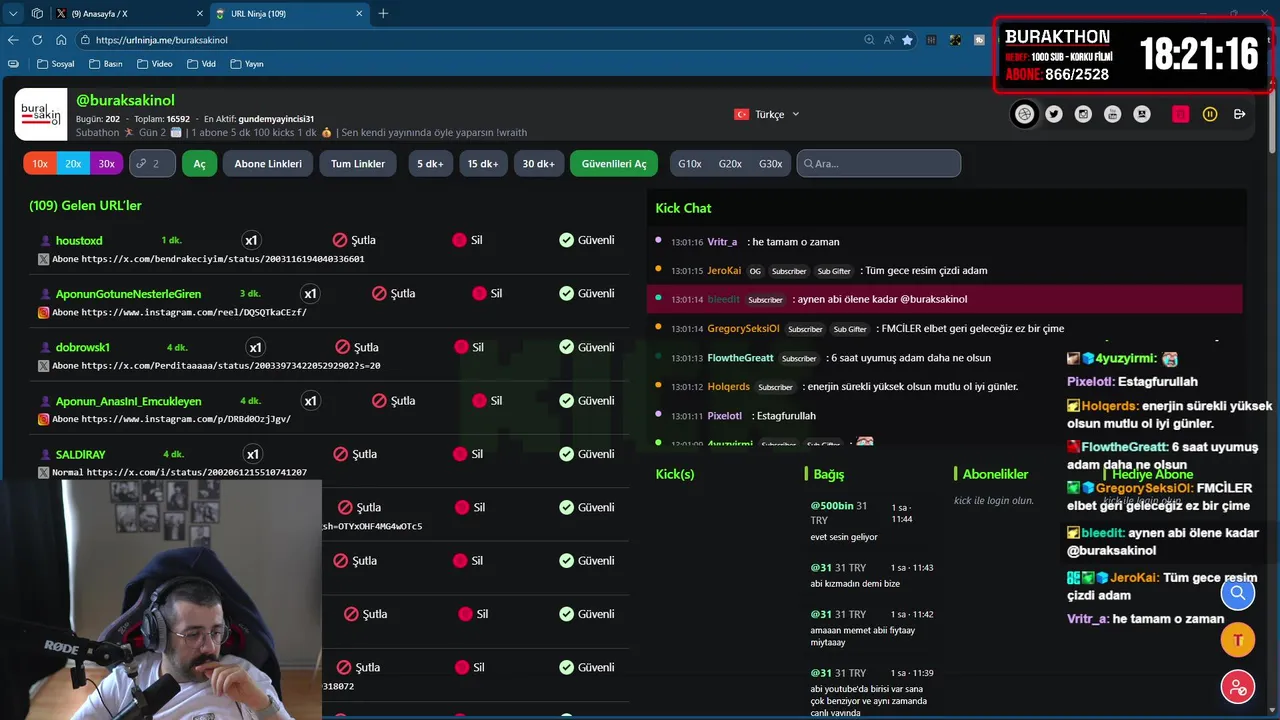Open the Twitter icon link in header
The width and height of the screenshot is (1280, 720).
pyautogui.click(x=1054, y=114)
